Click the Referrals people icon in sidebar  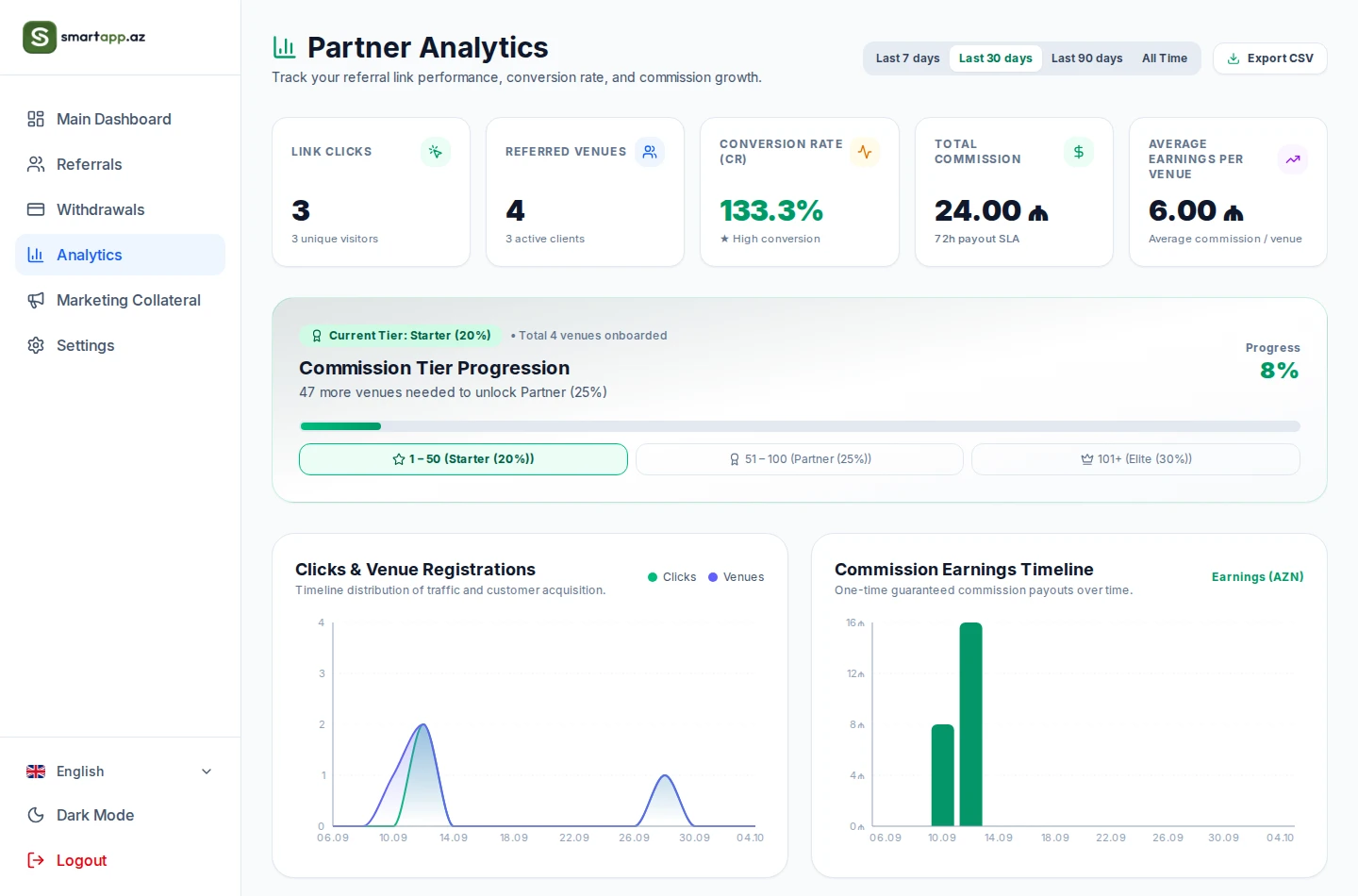36,164
